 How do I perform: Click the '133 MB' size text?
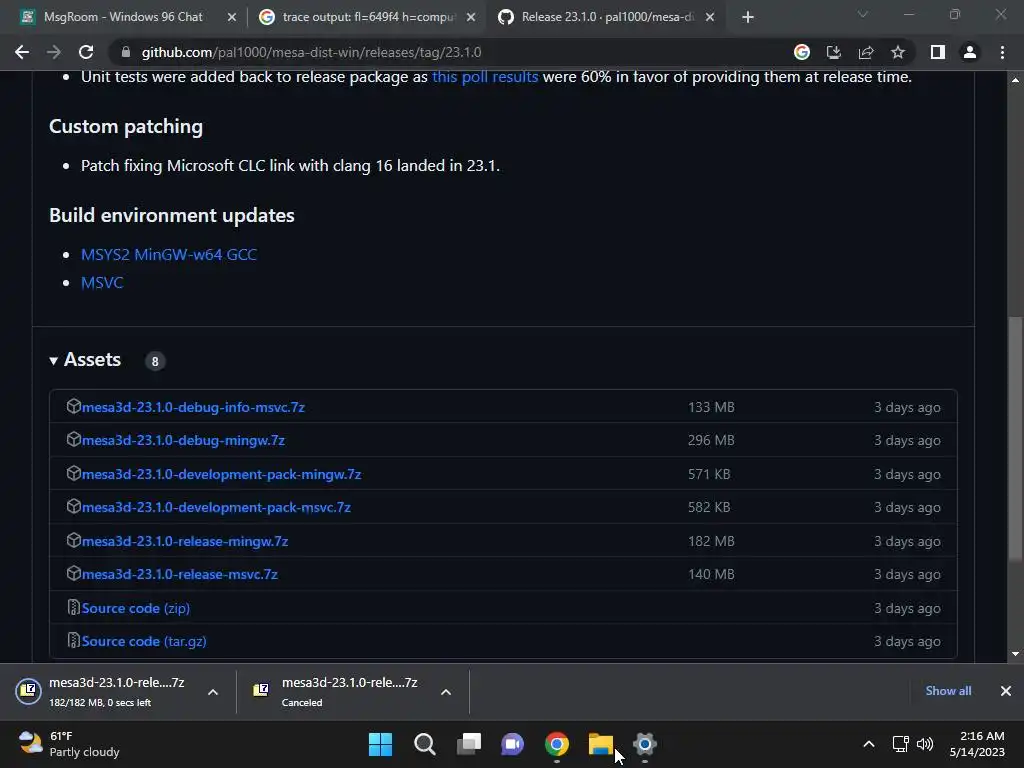click(x=711, y=408)
